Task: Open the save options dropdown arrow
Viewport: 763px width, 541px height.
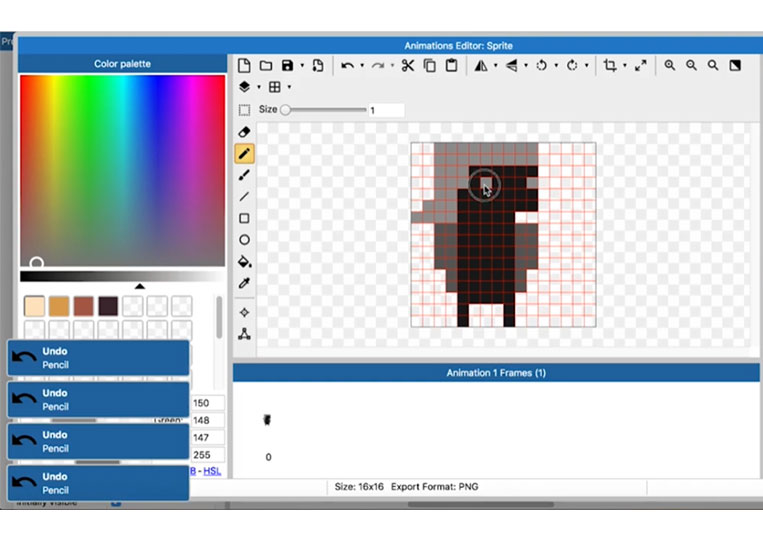Action: coord(302,66)
